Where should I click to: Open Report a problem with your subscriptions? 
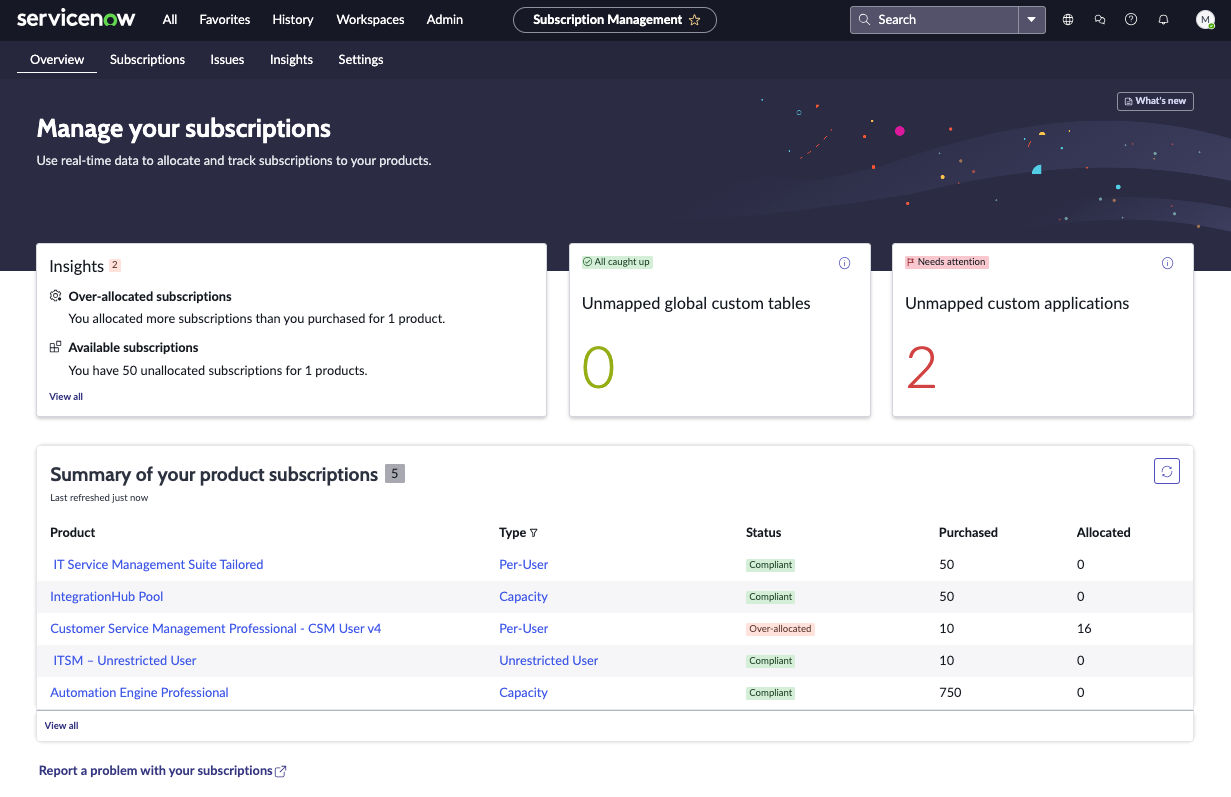[x=156, y=771]
